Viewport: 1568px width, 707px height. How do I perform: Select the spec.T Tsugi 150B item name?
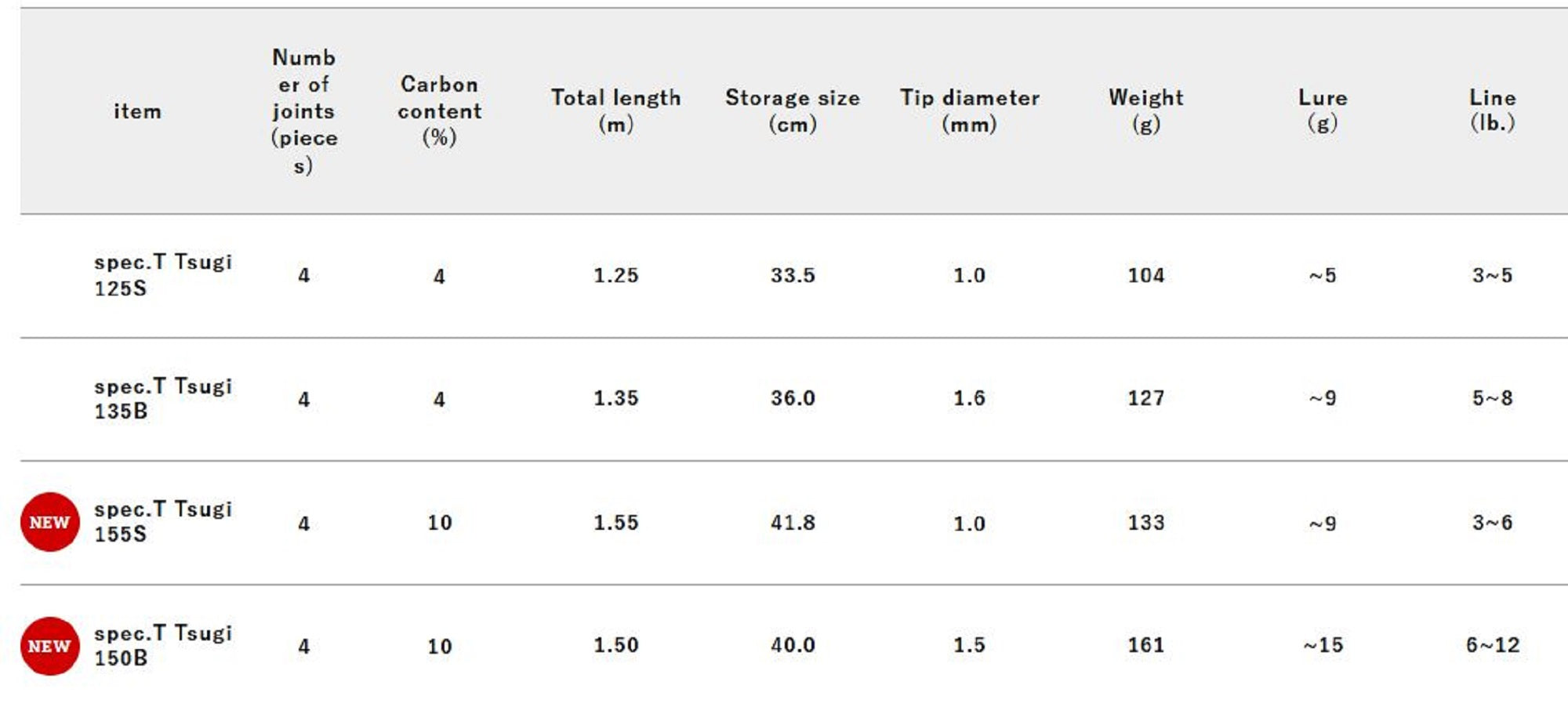(x=162, y=645)
